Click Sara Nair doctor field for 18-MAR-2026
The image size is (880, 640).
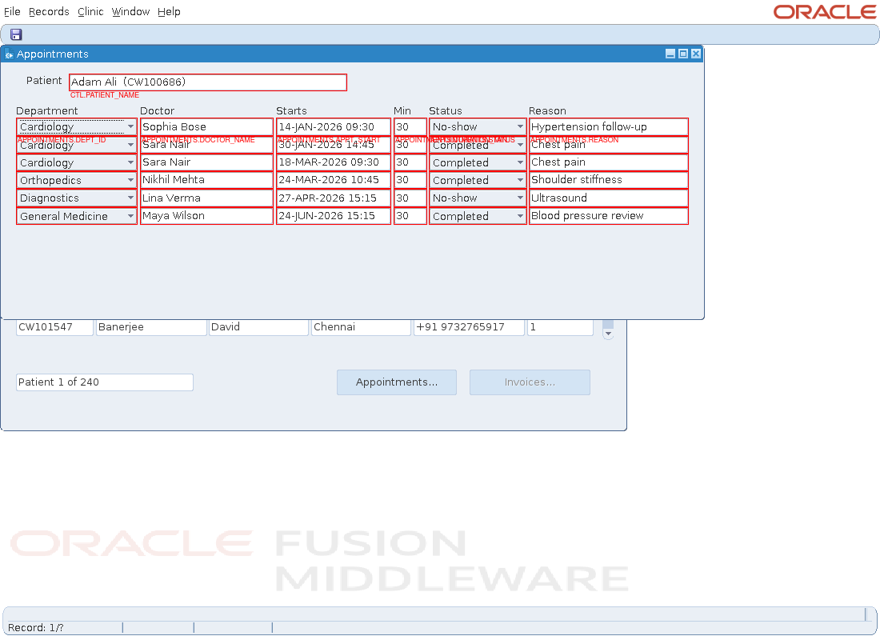[x=207, y=162]
